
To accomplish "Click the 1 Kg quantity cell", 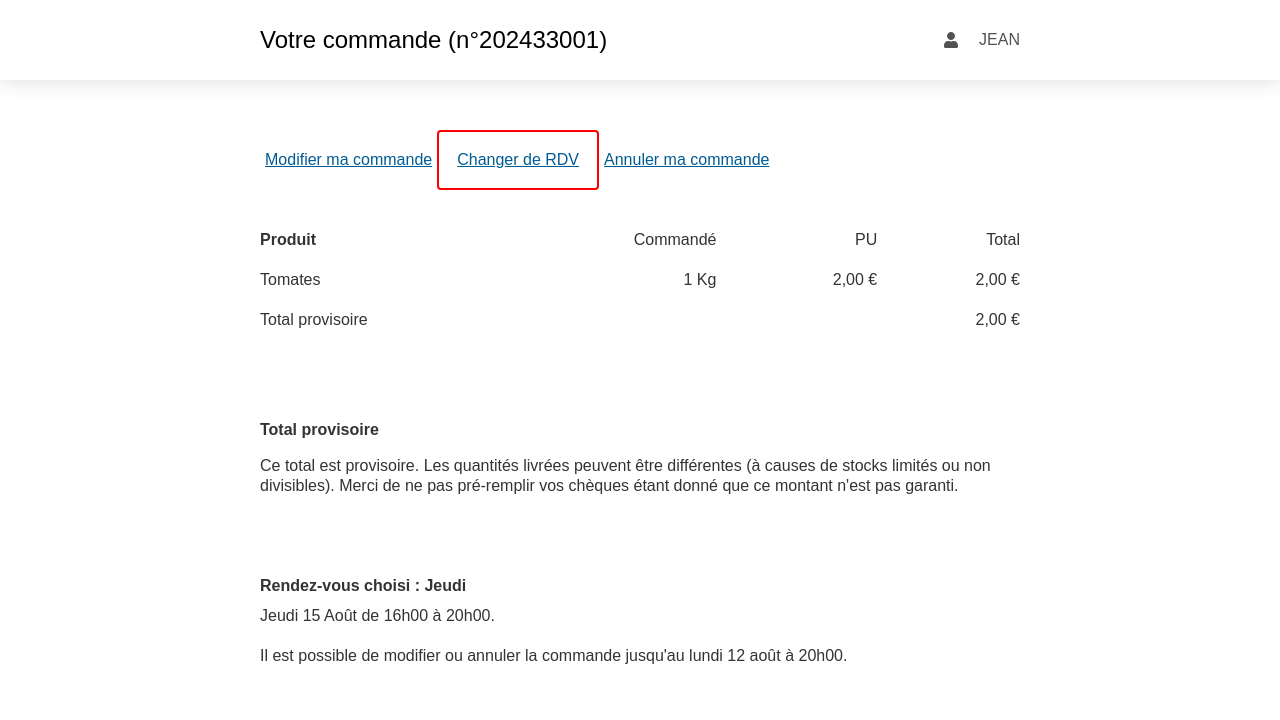I will (x=699, y=280).
